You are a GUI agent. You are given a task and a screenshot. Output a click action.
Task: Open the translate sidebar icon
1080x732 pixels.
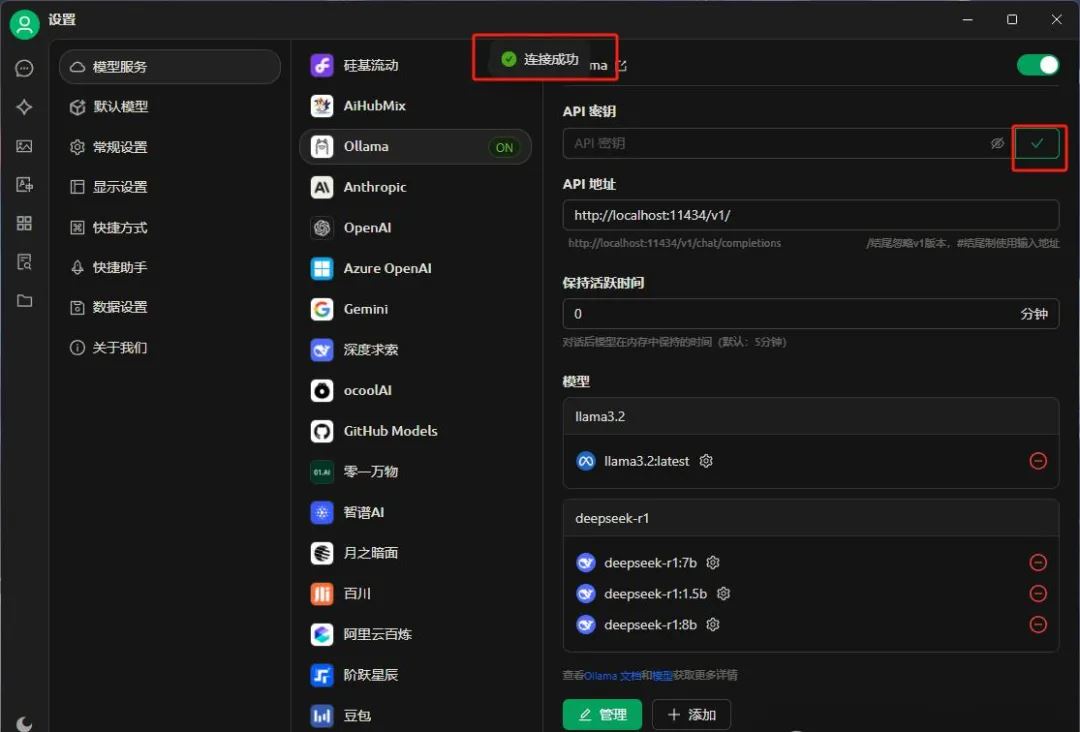click(x=24, y=185)
